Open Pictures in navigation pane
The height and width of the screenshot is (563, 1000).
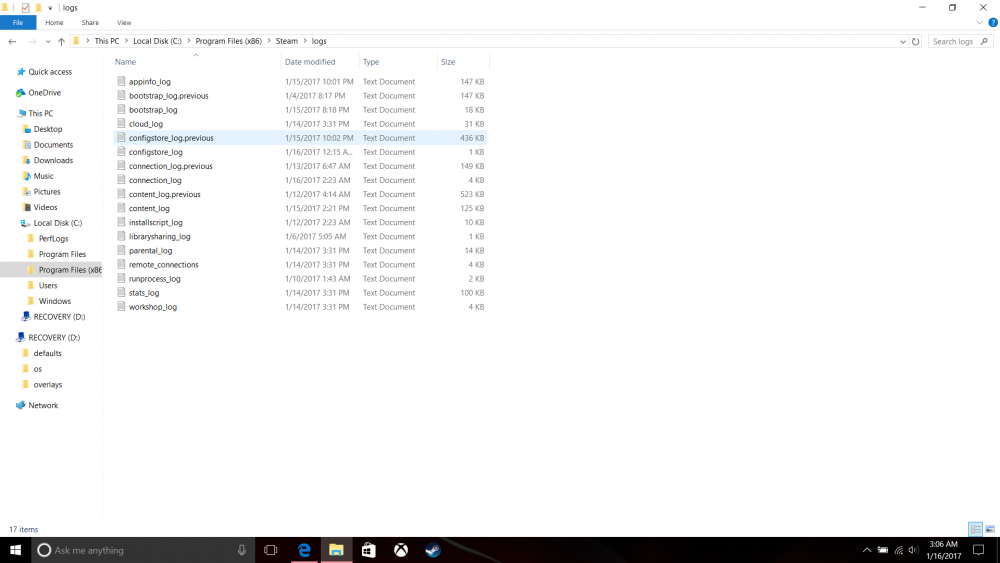[x=47, y=192]
